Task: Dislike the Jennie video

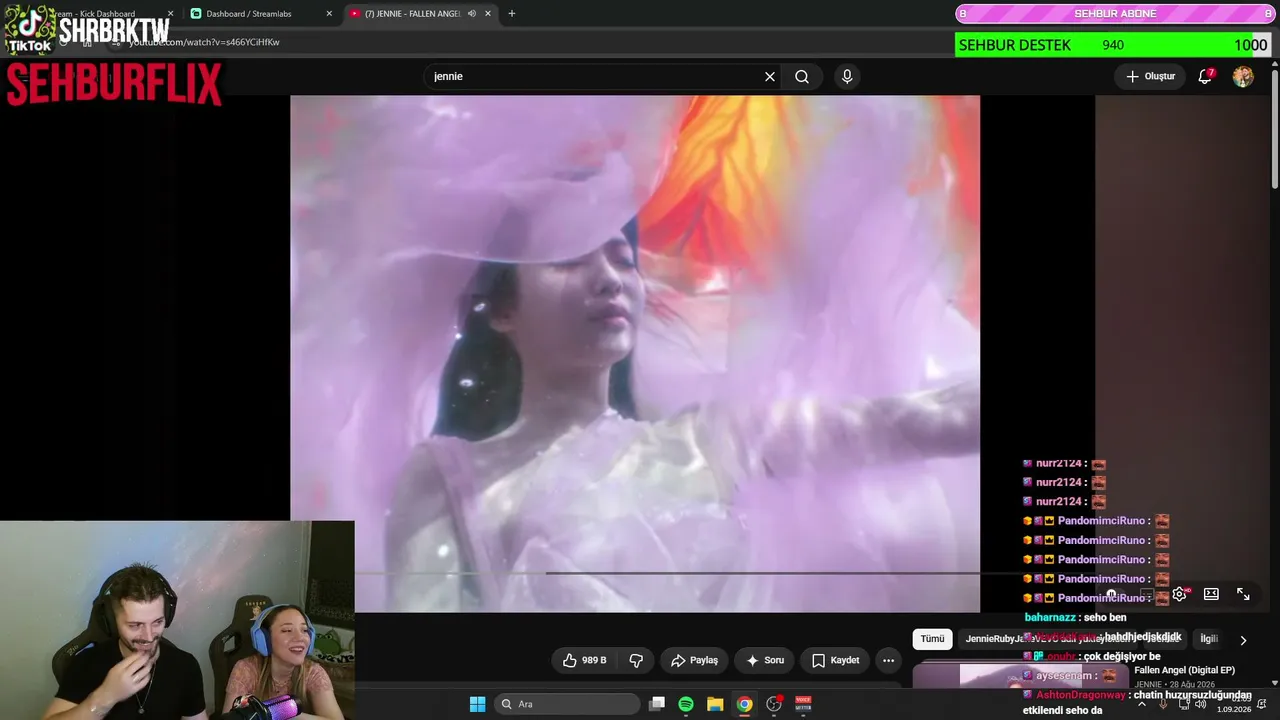Action: coord(636,660)
